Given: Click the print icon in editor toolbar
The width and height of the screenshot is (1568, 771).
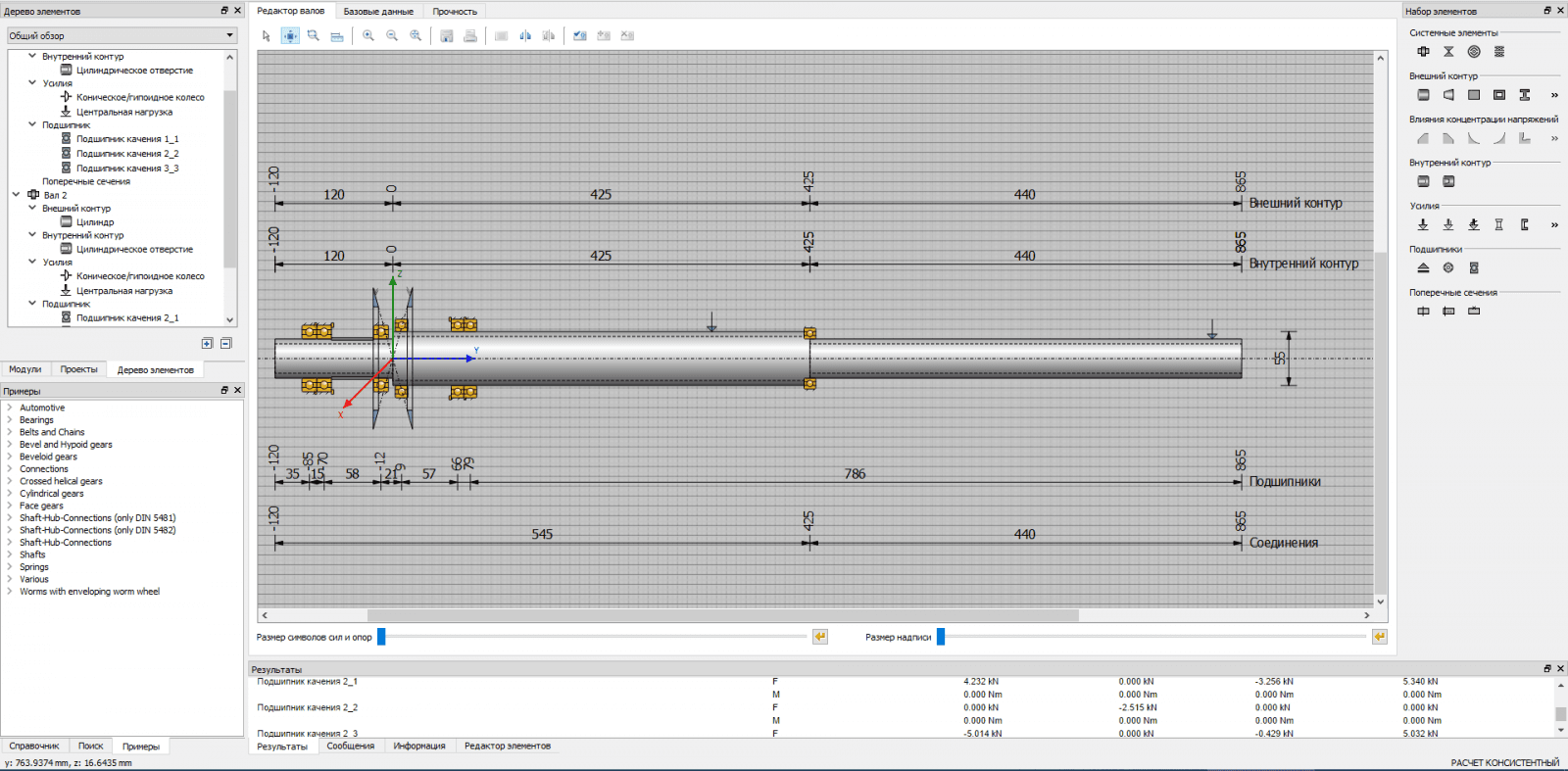Looking at the screenshot, I should point(470,35).
